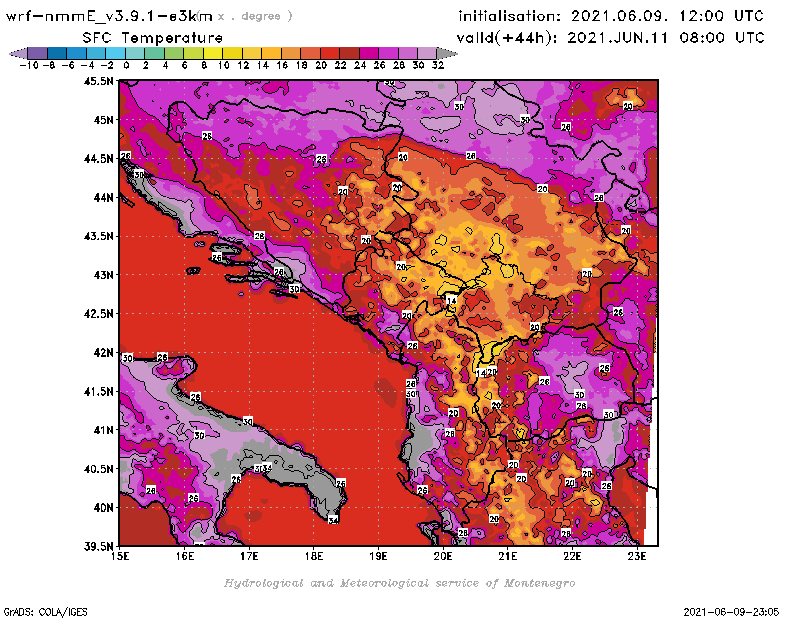This screenshot has height=618, width=800.
Task: Click the 40.5N latitude axis label
Action: click(98, 468)
